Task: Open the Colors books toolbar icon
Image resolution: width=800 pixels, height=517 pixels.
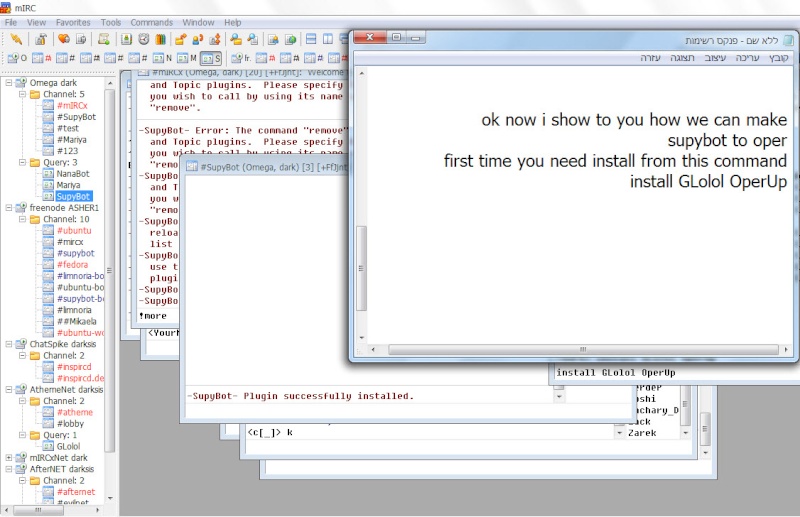Action: (x=161, y=39)
